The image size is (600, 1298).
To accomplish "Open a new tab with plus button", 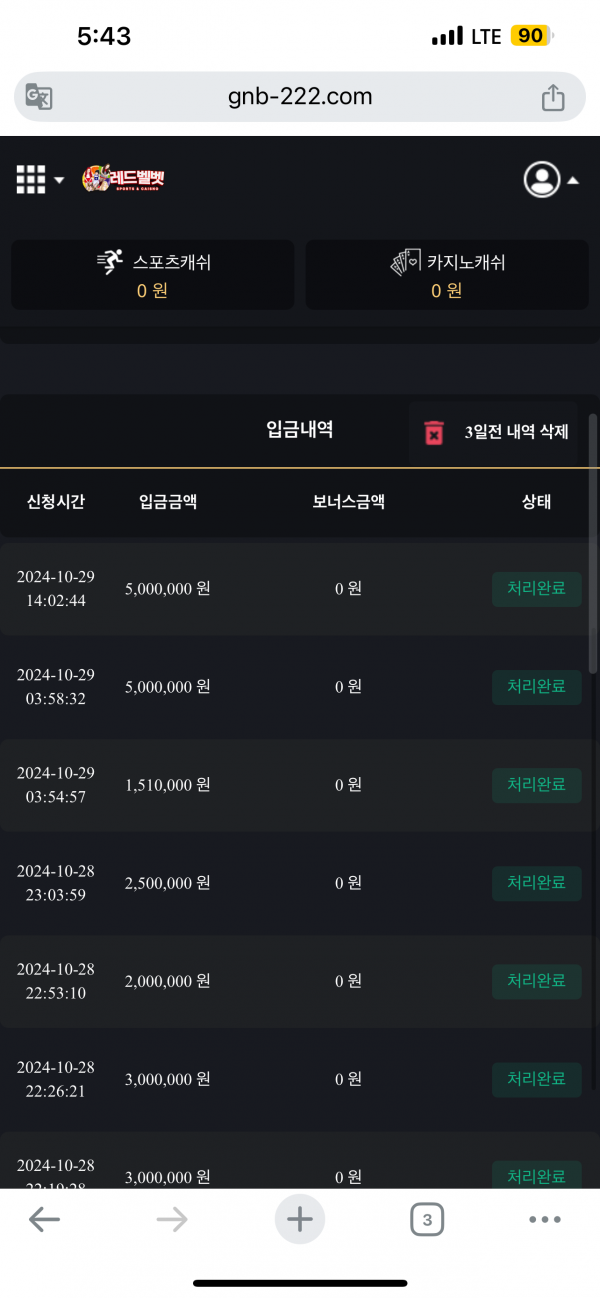I will [x=300, y=1219].
